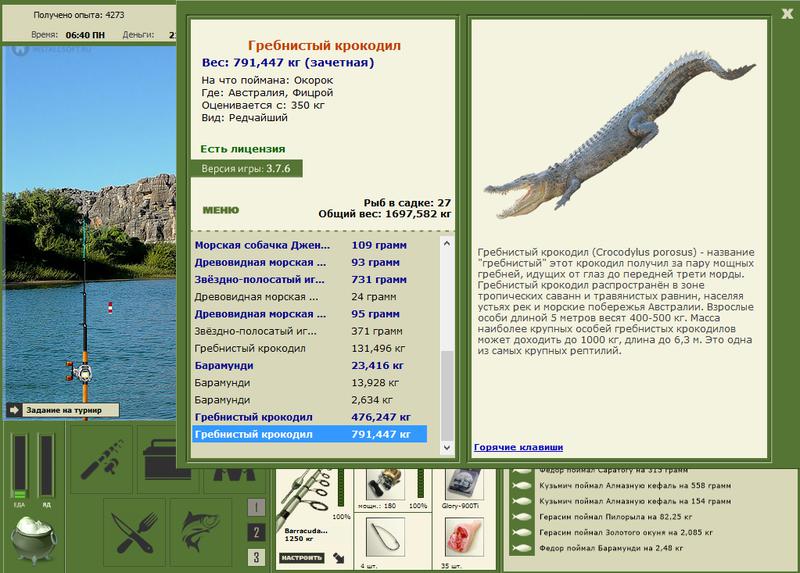This screenshot has height=573, width=800.
Task: Select the Barracuda 1250 кг rod thumbnail
Action: (x=305, y=497)
